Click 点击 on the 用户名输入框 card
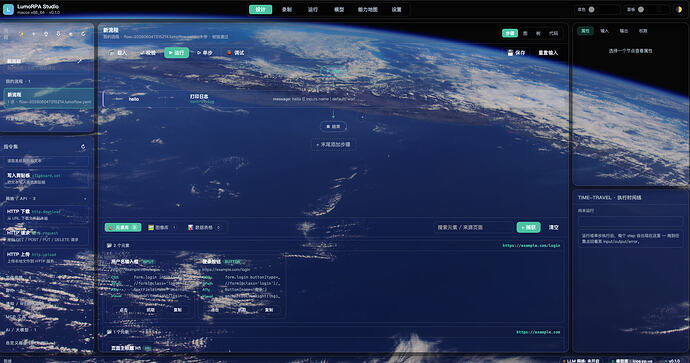690x363 pixels. coord(124,310)
